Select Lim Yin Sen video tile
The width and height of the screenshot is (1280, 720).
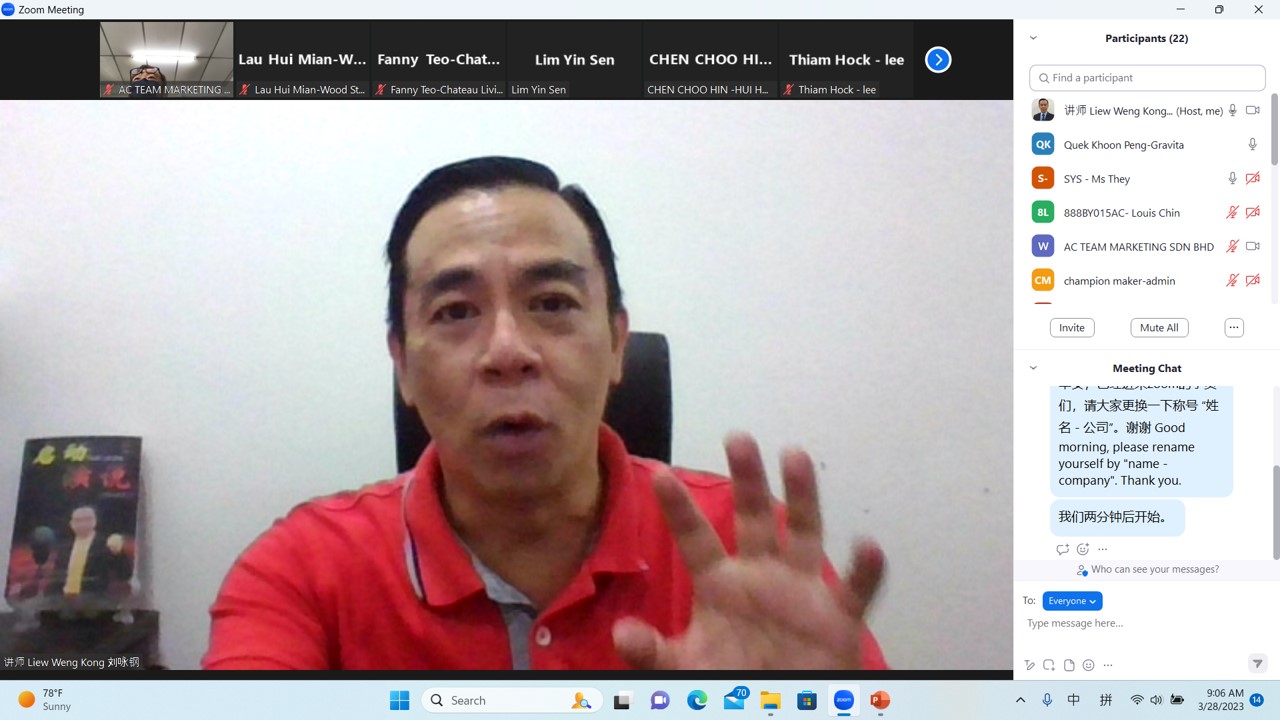click(575, 60)
